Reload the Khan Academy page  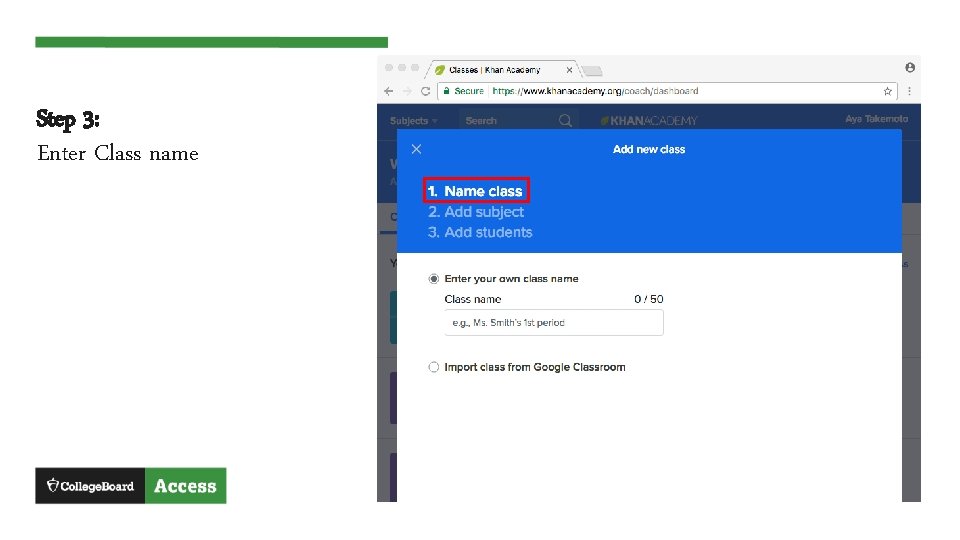426,91
